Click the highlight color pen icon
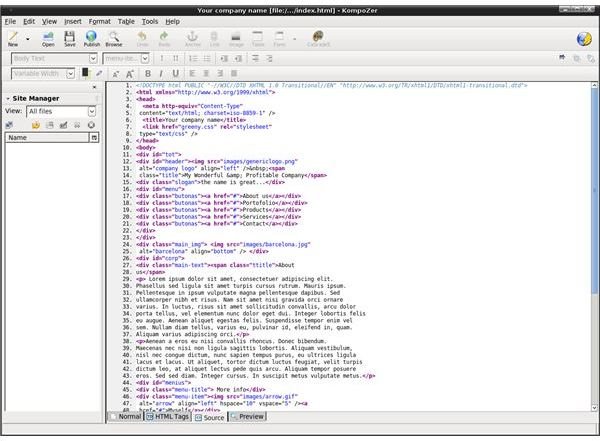The width and height of the screenshot is (600, 441). point(99,73)
